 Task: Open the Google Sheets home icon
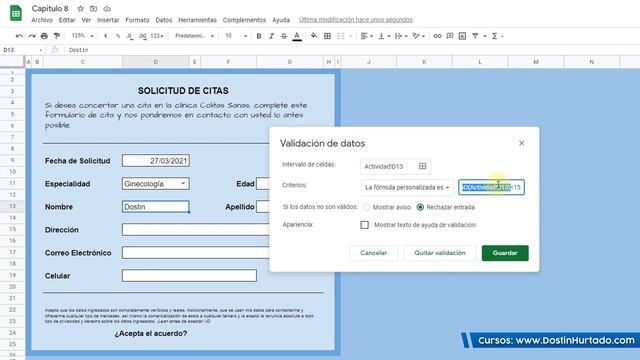tap(16, 13)
